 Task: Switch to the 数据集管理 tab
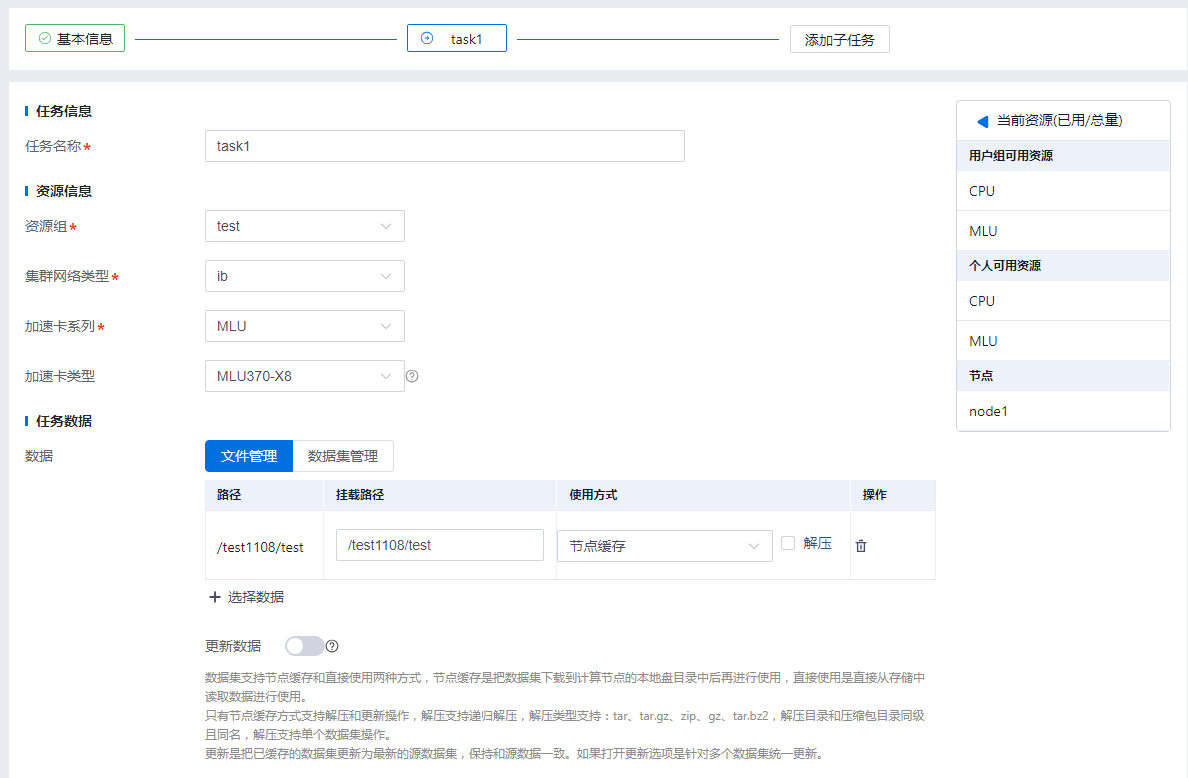click(343, 456)
